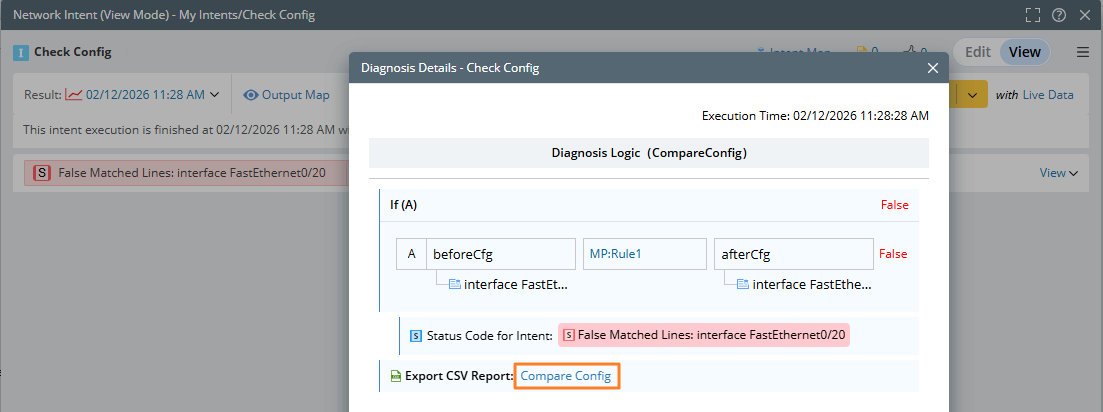The image size is (1103, 412).
Task: Expand the View dropdown on status row
Action: coord(1059,173)
